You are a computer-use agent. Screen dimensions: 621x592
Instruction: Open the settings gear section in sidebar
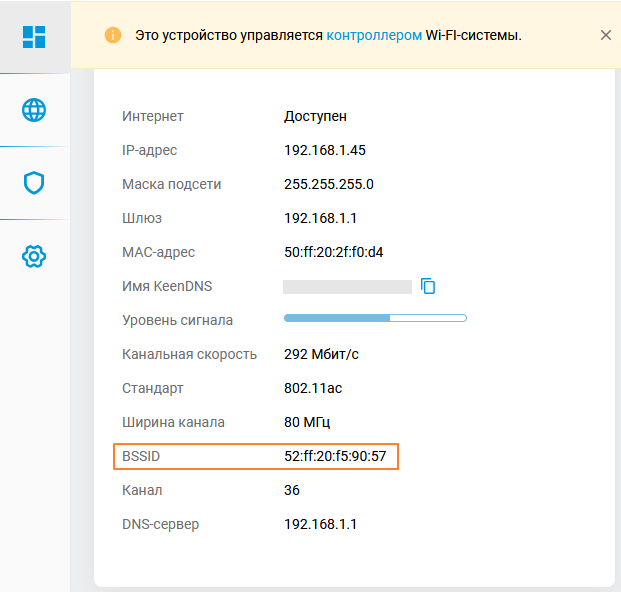[x=34, y=257]
